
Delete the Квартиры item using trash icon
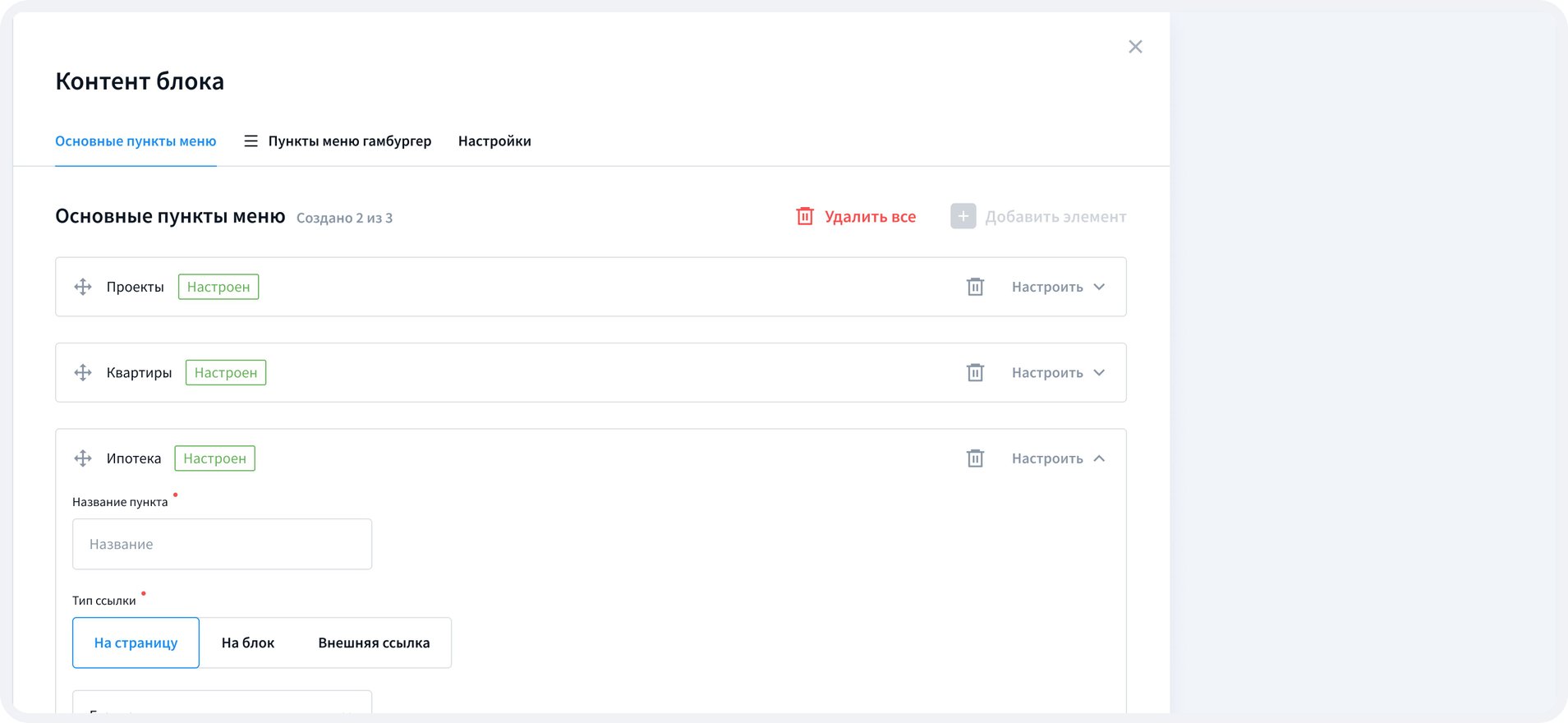coord(975,373)
